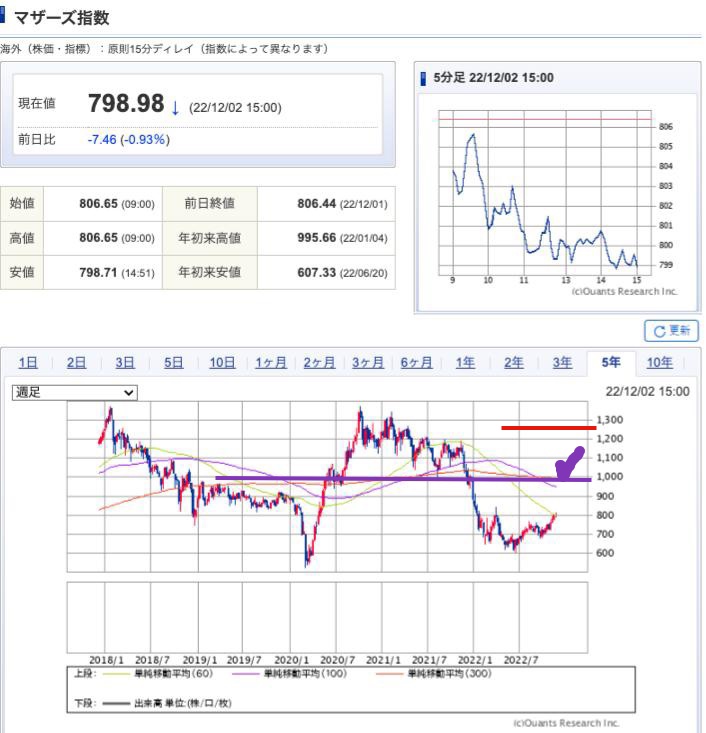Click the 更新 refresh button
The width and height of the screenshot is (706, 733).
[x=671, y=331]
